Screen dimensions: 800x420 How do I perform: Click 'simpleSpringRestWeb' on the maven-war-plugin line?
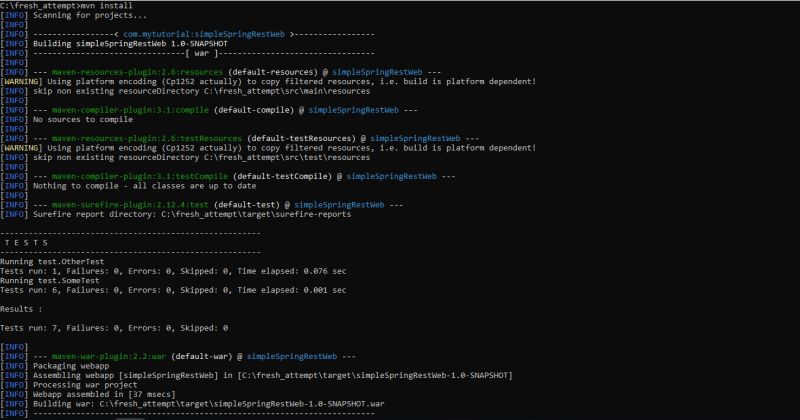[x=292, y=356]
